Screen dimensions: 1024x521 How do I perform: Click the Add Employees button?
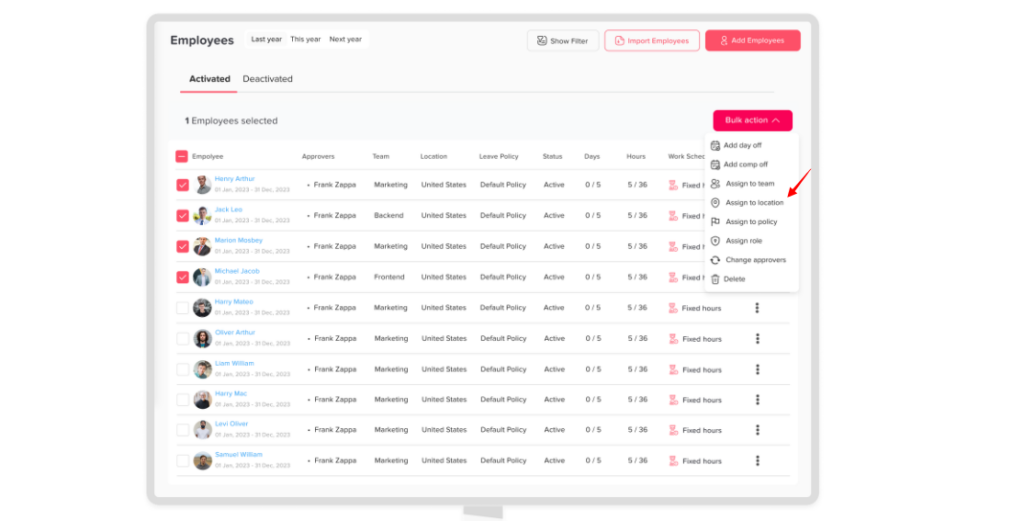click(752, 41)
